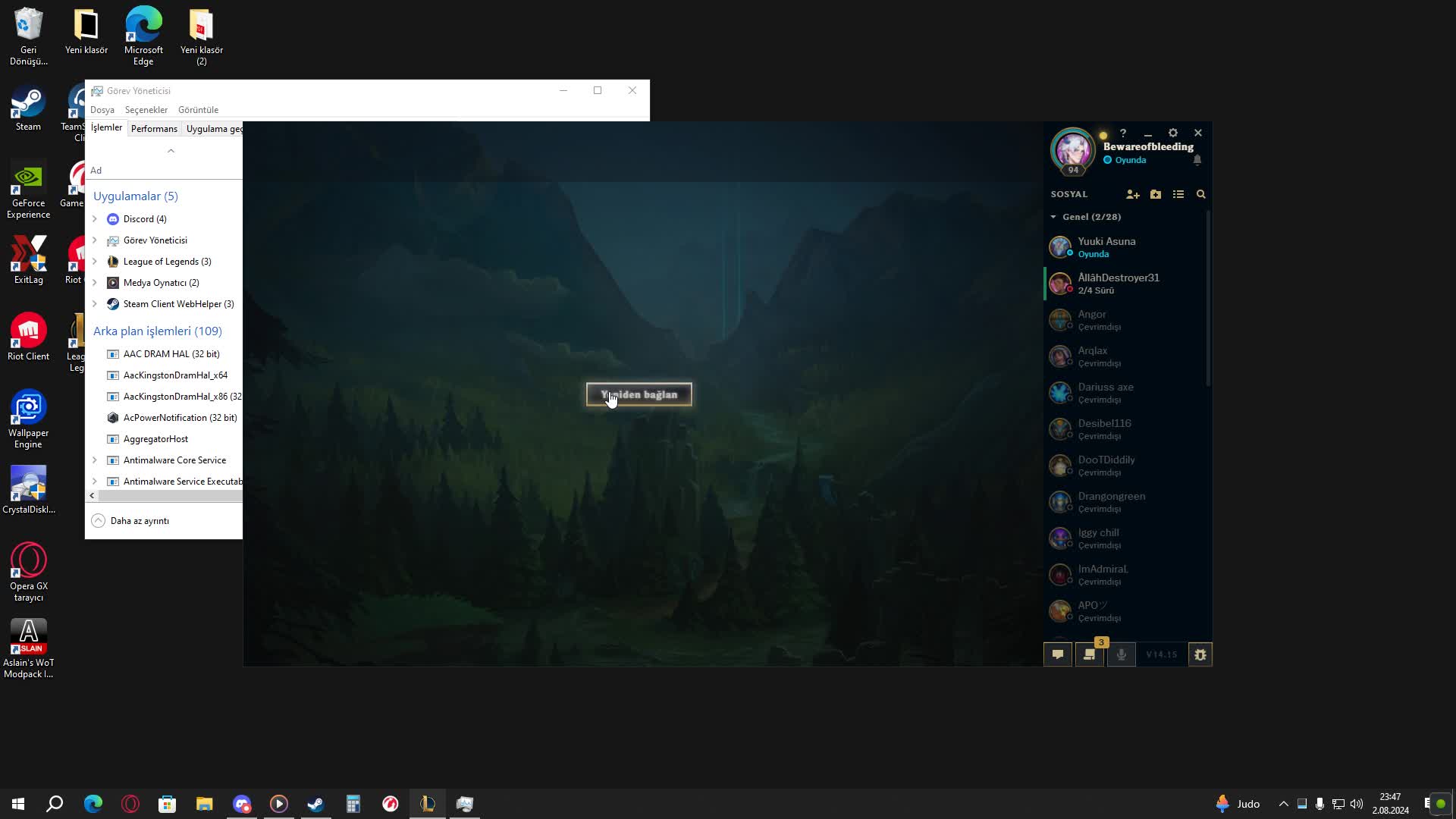
Task: Expand Görev Yöneticisi process row
Action: (95, 240)
